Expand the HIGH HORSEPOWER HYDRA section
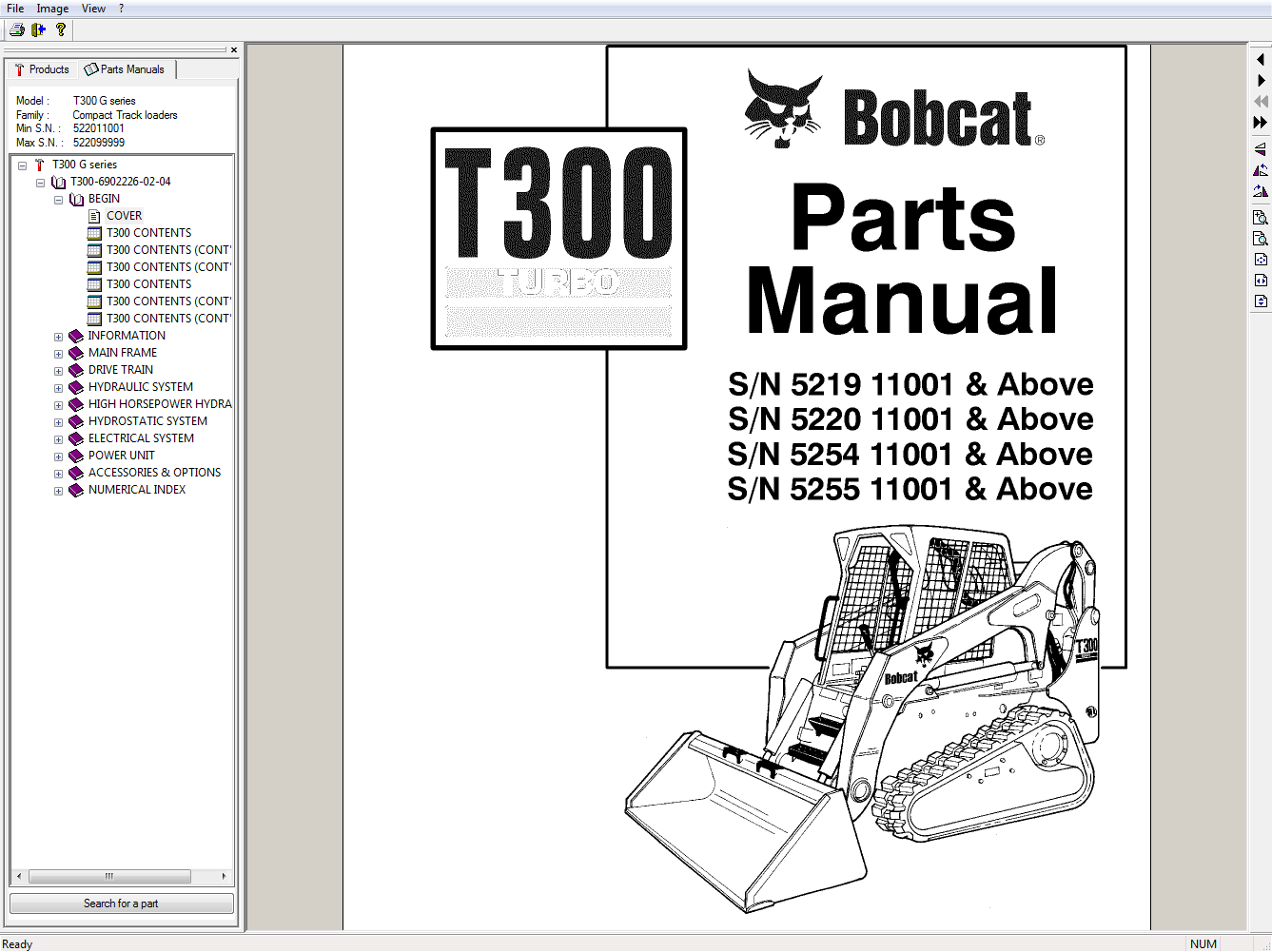The height and width of the screenshot is (952, 1272). [58, 405]
